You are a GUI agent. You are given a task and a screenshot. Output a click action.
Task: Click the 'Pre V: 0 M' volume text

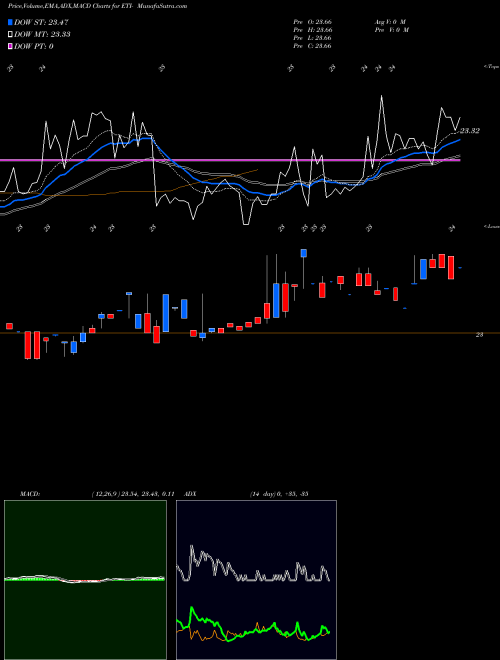tap(391, 30)
